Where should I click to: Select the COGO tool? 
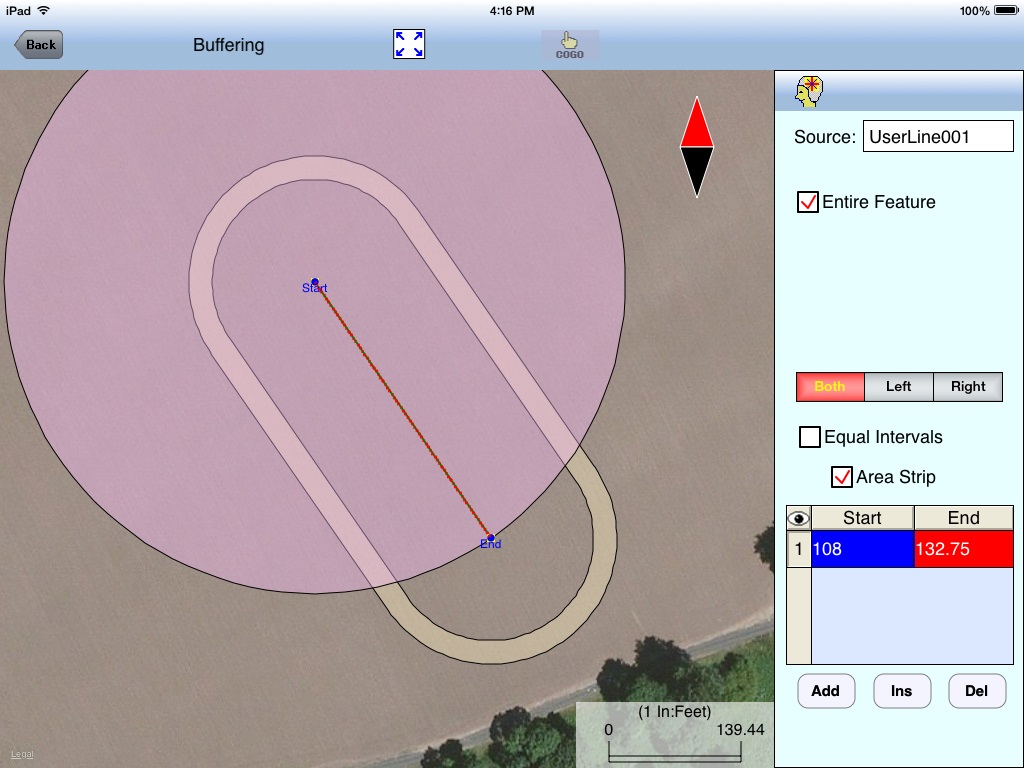(x=569, y=44)
